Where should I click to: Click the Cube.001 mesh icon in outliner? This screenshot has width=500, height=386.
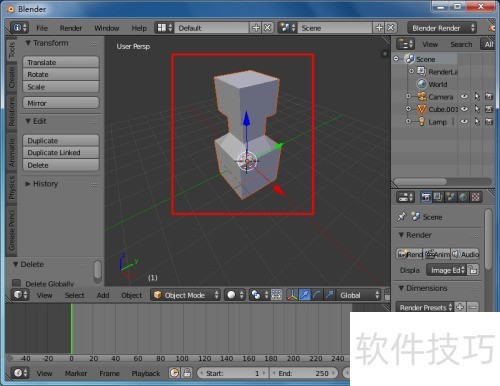point(422,109)
